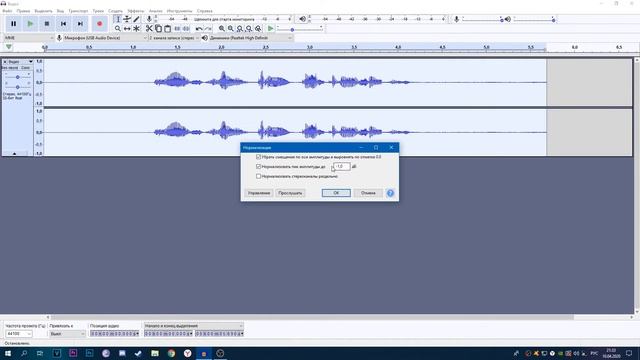The height and width of the screenshot is (360, 640).
Task: Open the Правка (Edit) menu
Action: tap(23, 11)
